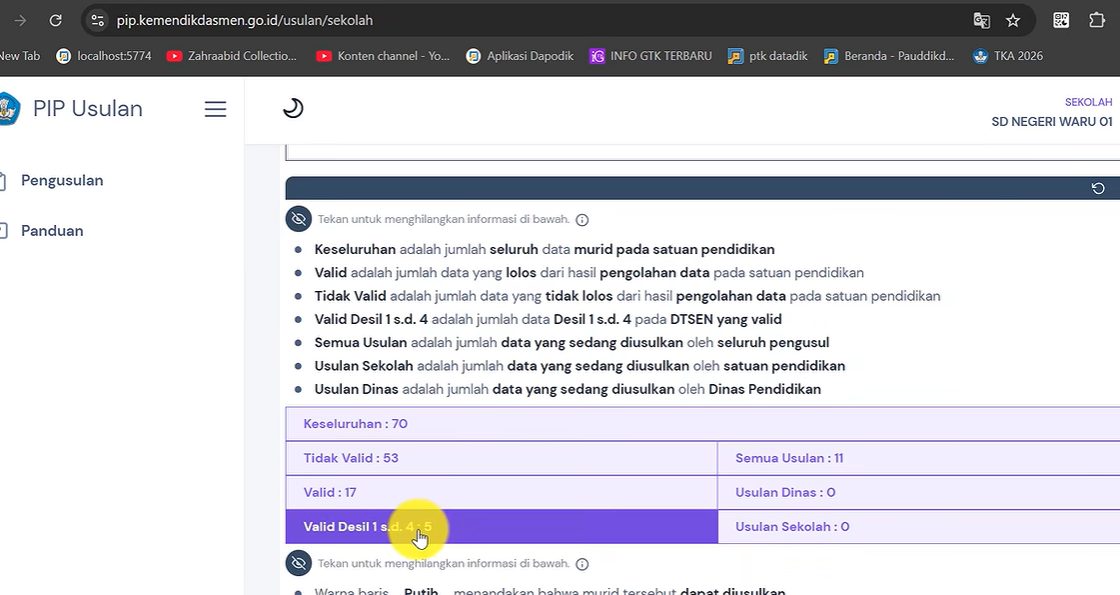
Task: Click the Panduan sidebar icon
Action: tap(3, 231)
